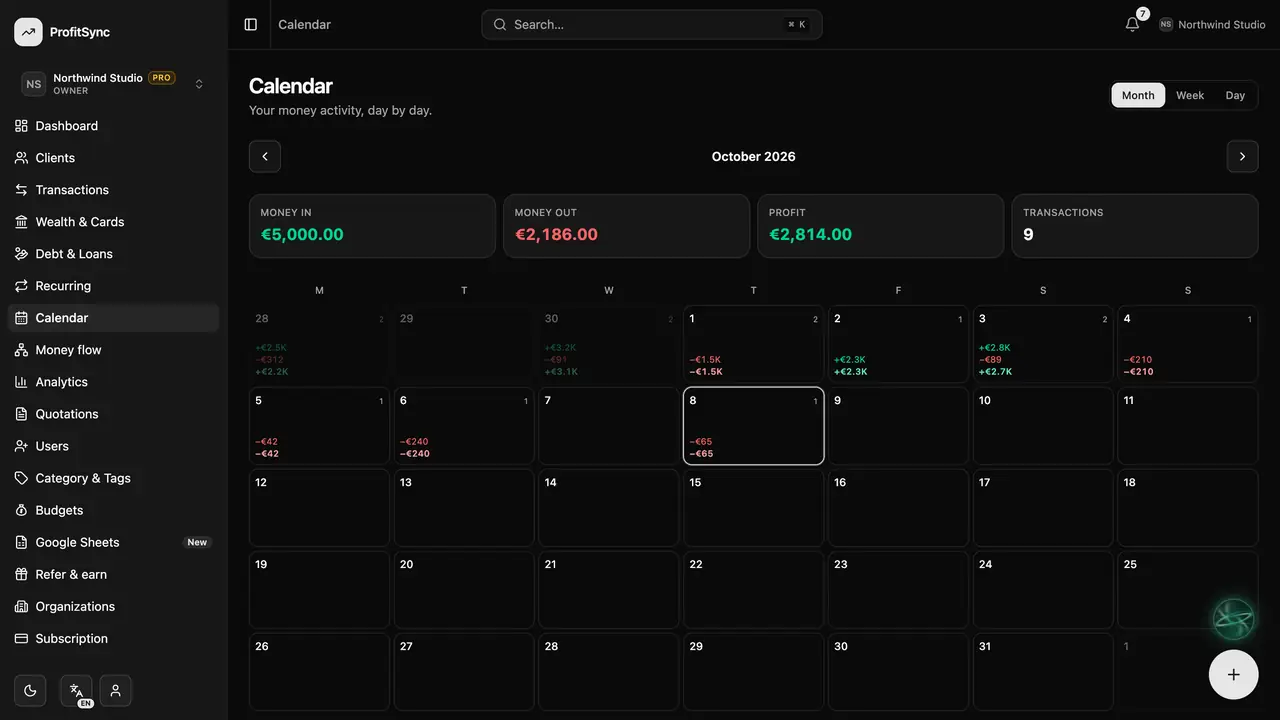Select October 1 day cell
The width and height of the screenshot is (1280, 720).
(x=754, y=344)
